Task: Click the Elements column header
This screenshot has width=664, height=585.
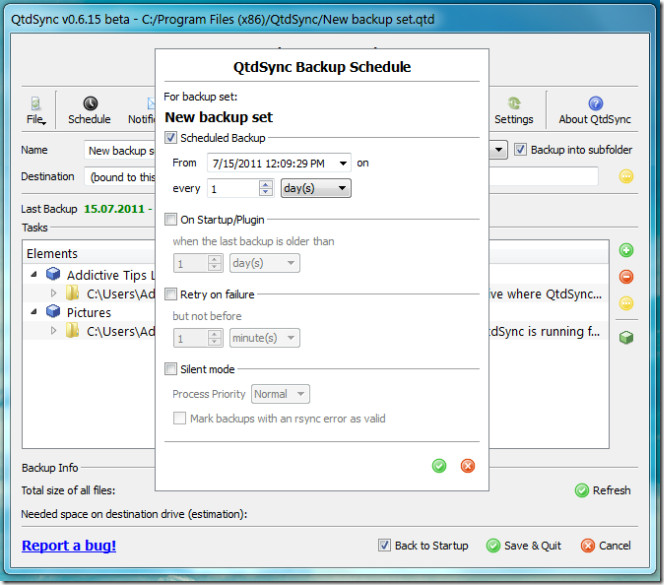Action: pos(52,253)
